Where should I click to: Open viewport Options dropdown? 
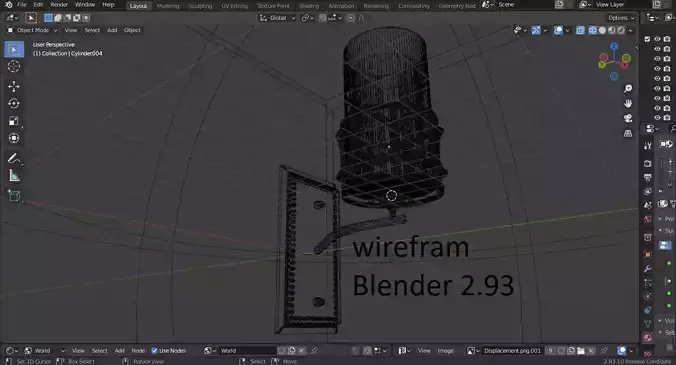pyautogui.click(x=621, y=18)
